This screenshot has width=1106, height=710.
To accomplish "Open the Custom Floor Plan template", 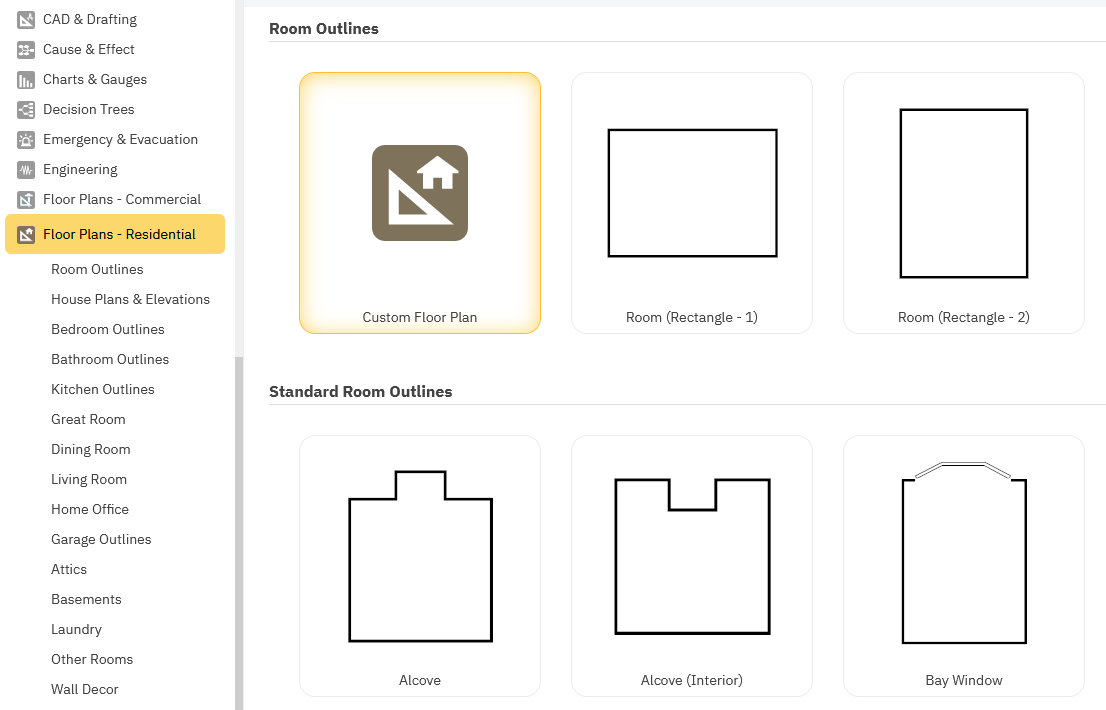I will [420, 202].
